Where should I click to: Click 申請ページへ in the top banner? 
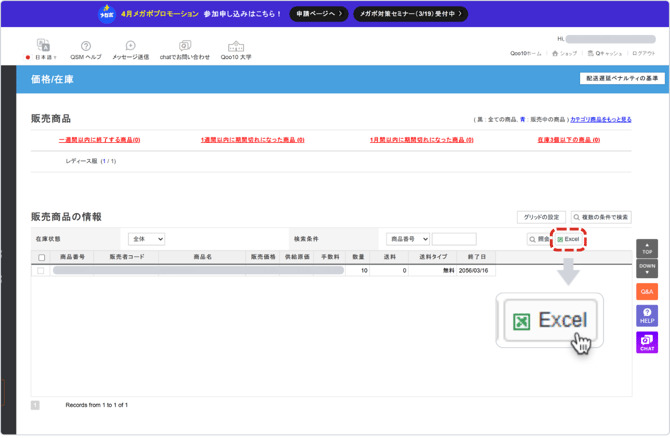point(318,14)
